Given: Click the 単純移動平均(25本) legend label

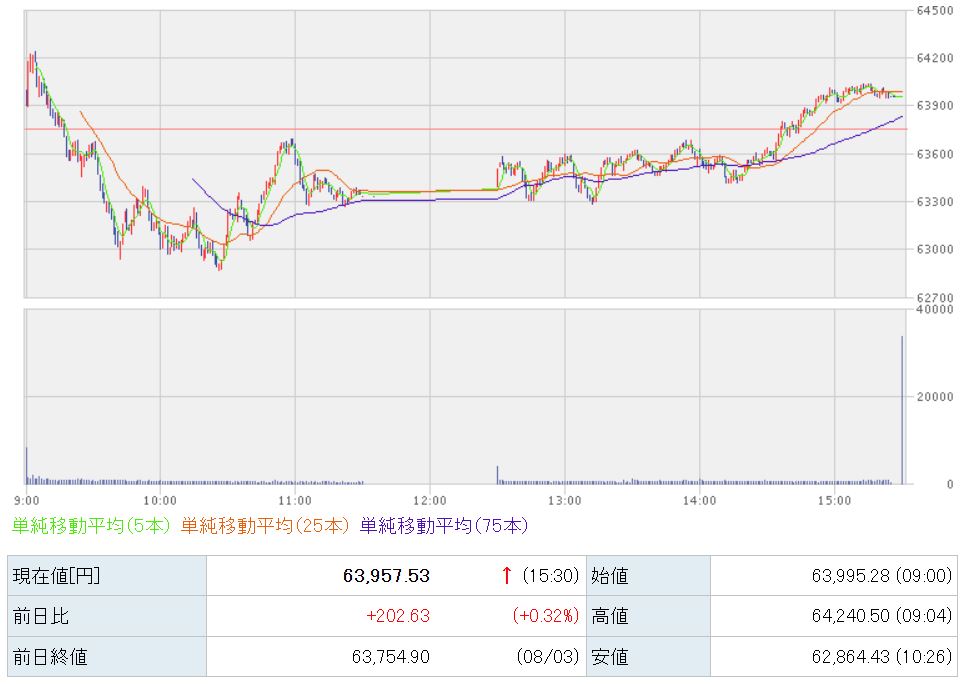Looking at the screenshot, I should [x=265, y=526].
